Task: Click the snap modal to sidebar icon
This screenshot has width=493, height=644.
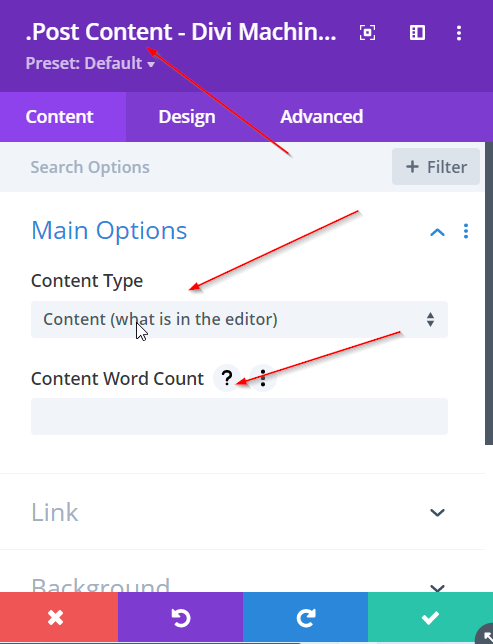Action: coord(417,32)
